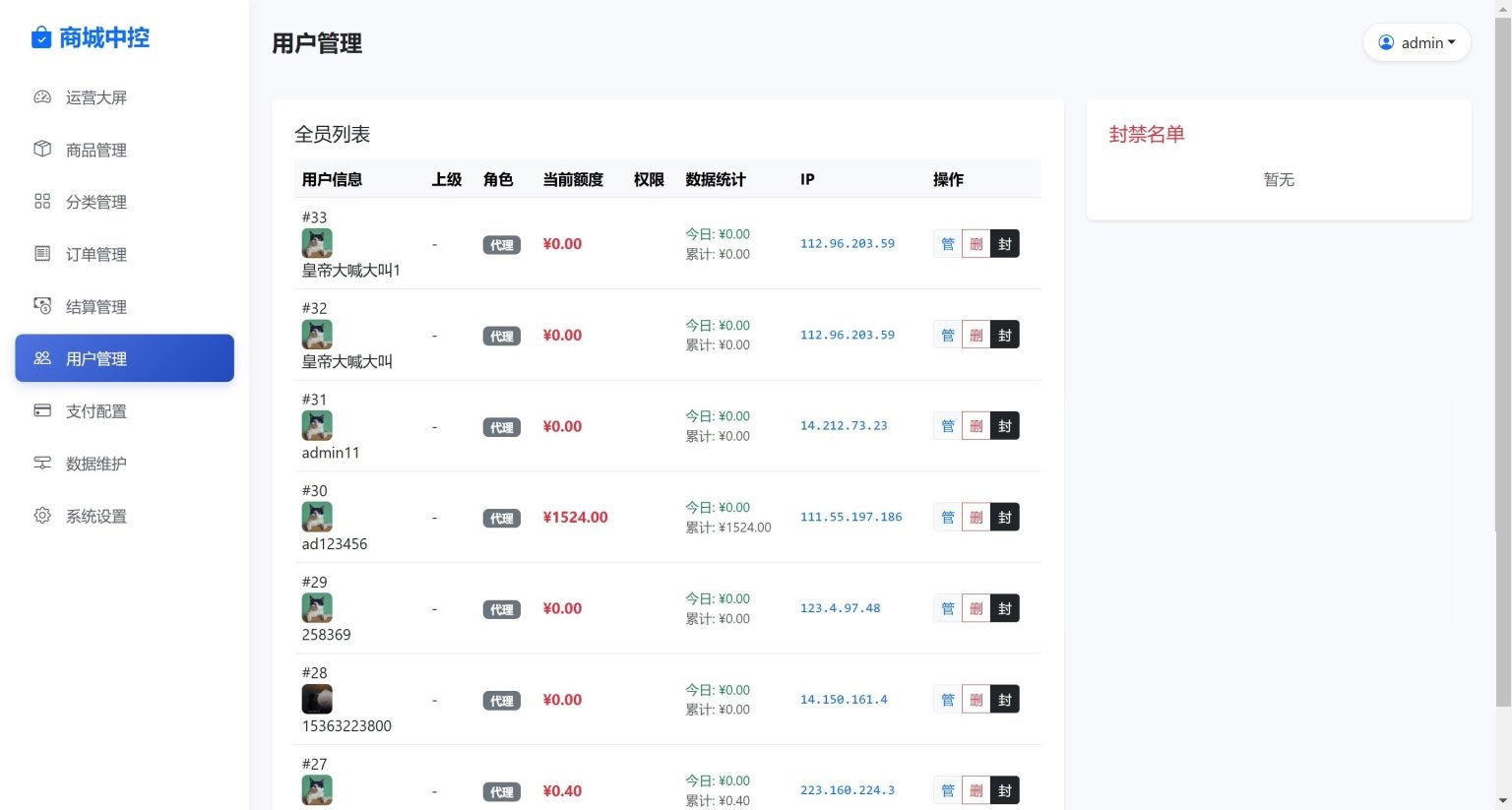Open the IP link 111.55.197.186
1512x810 pixels.
tap(850, 516)
